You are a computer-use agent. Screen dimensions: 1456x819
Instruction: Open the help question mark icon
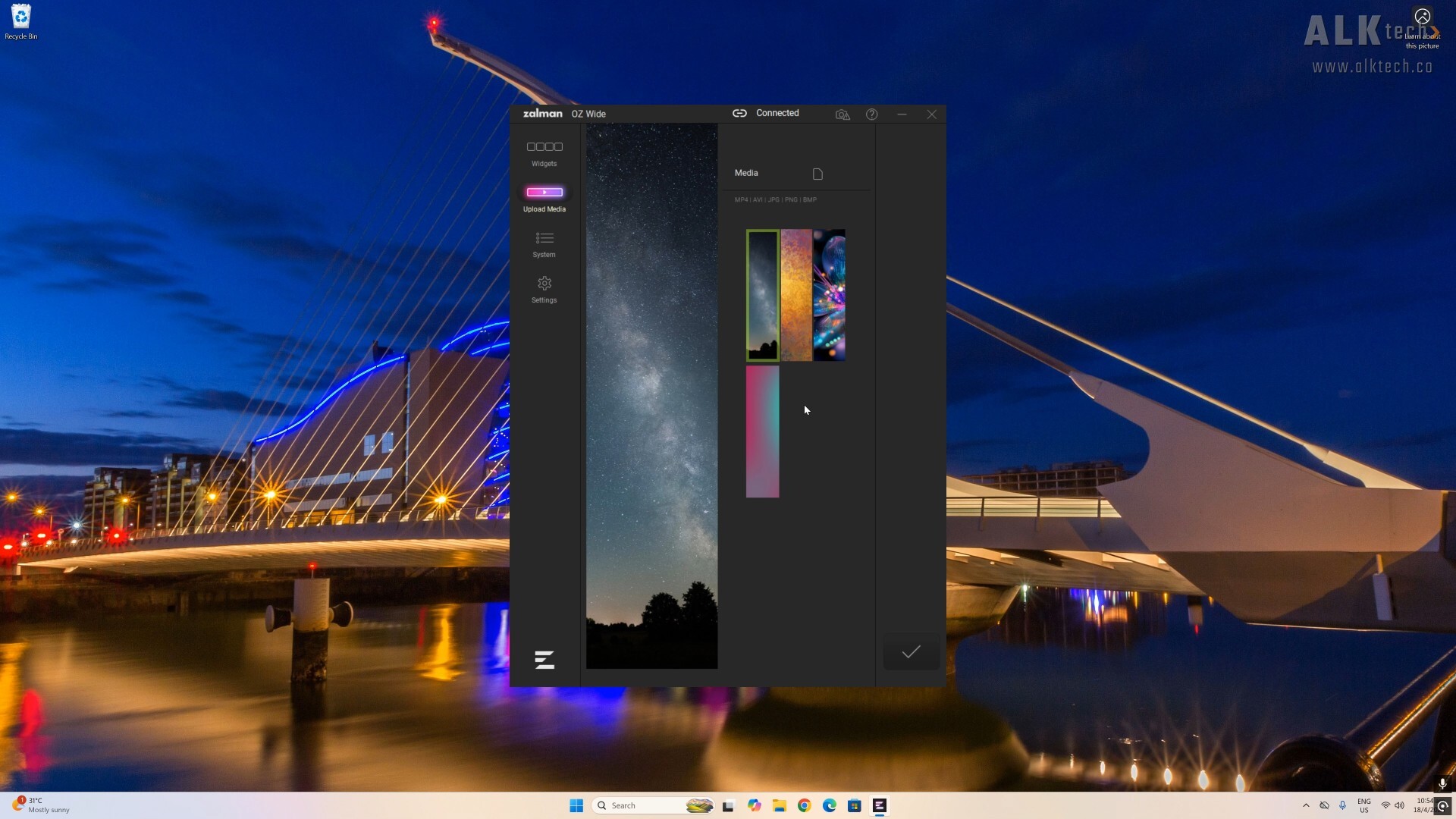pyautogui.click(x=872, y=115)
